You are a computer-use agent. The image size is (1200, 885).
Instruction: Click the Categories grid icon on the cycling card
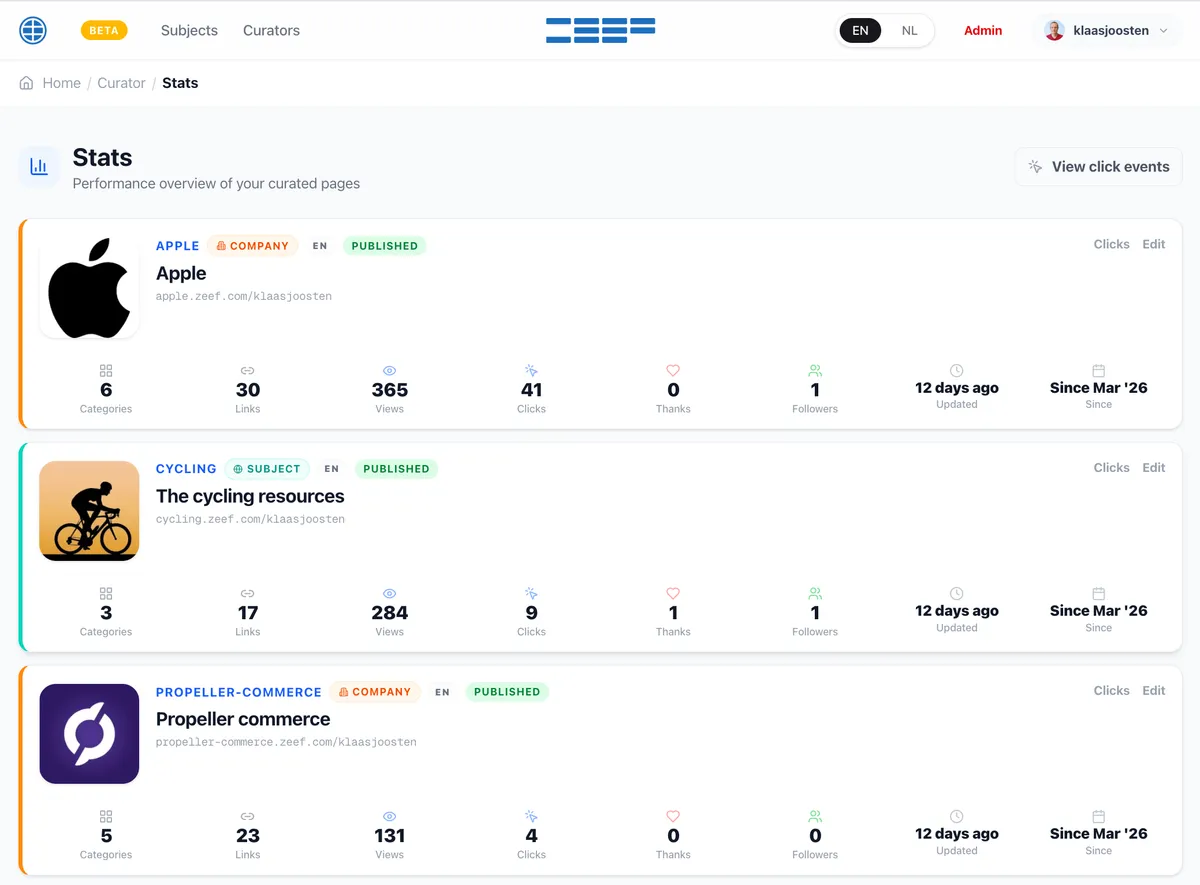click(106, 594)
